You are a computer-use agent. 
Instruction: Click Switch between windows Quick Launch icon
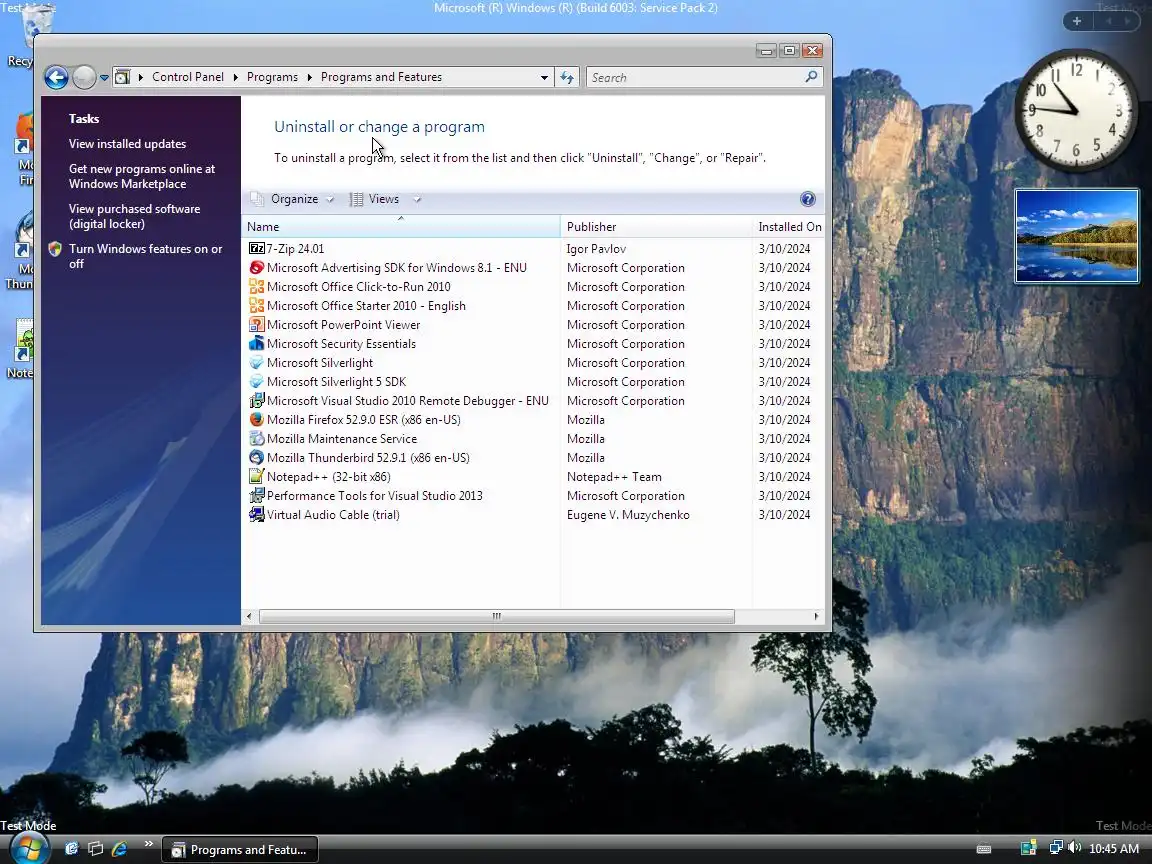click(96, 849)
